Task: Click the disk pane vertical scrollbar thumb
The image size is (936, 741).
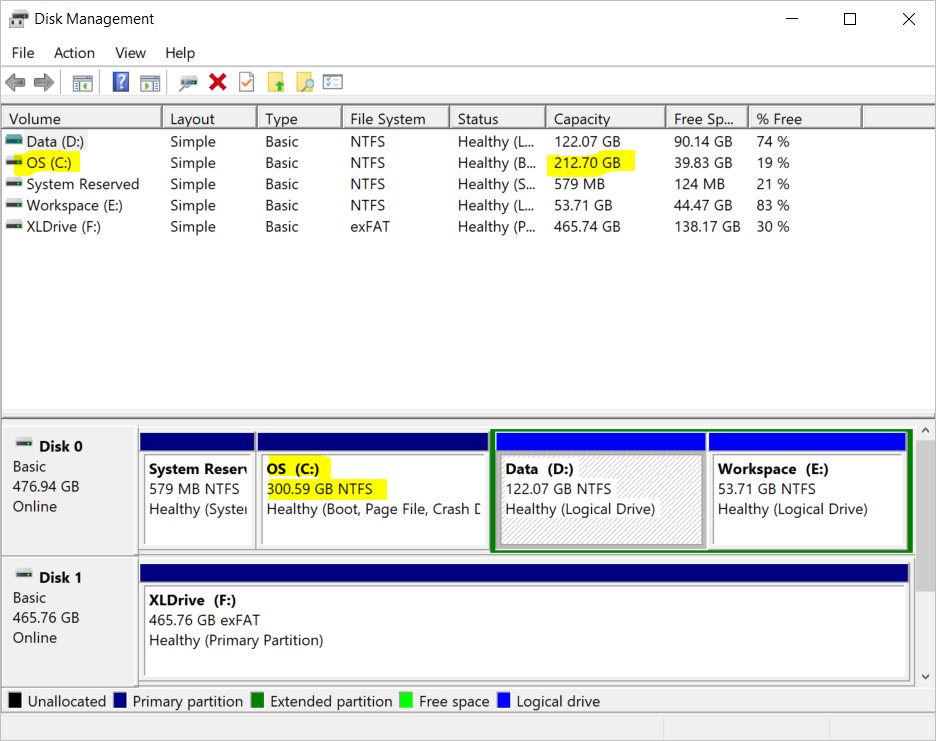Action: [x=925, y=516]
